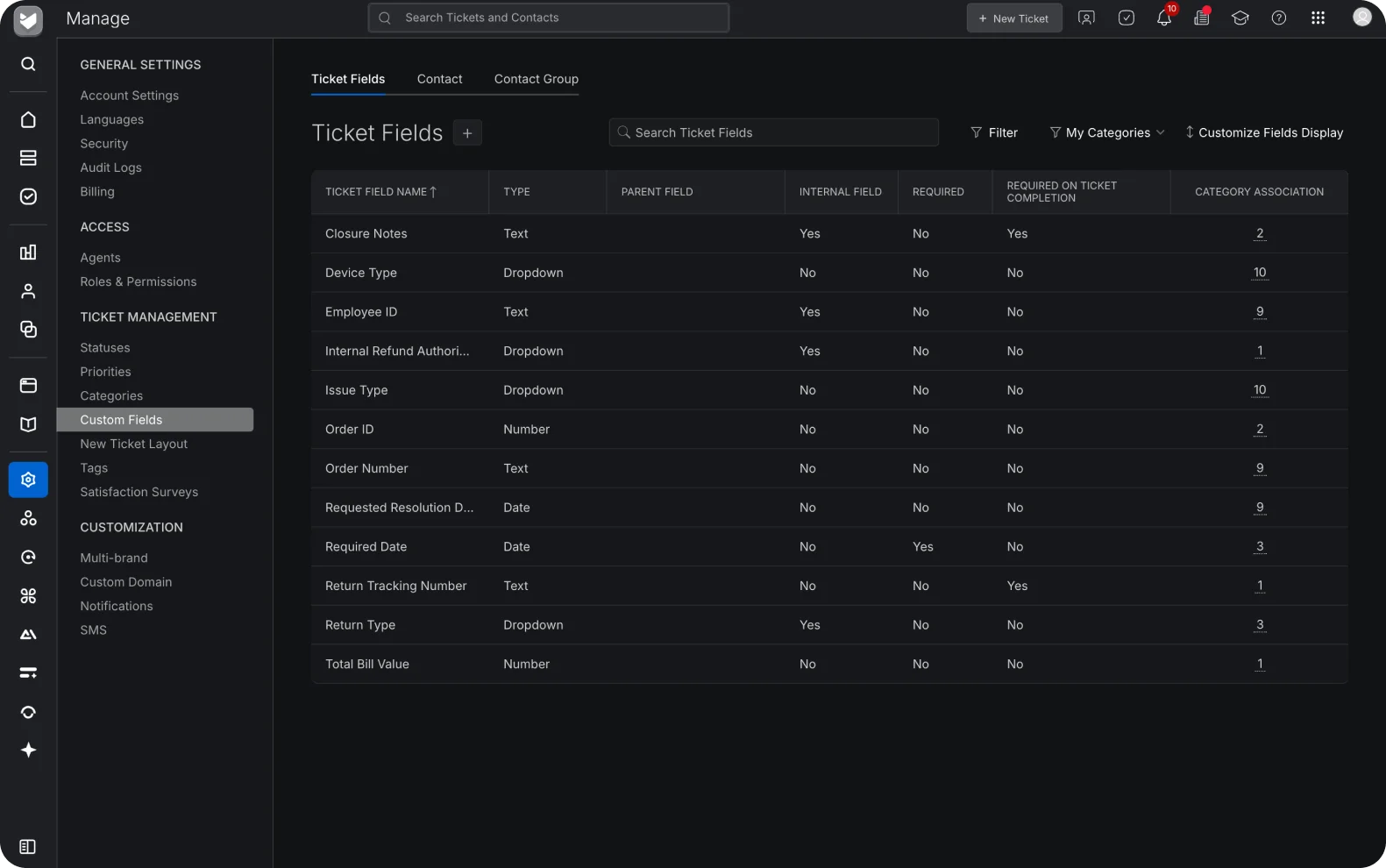The height and width of the screenshot is (868, 1386).
Task: Open the Internal Refund Authori... field
Action: point(829,351)
